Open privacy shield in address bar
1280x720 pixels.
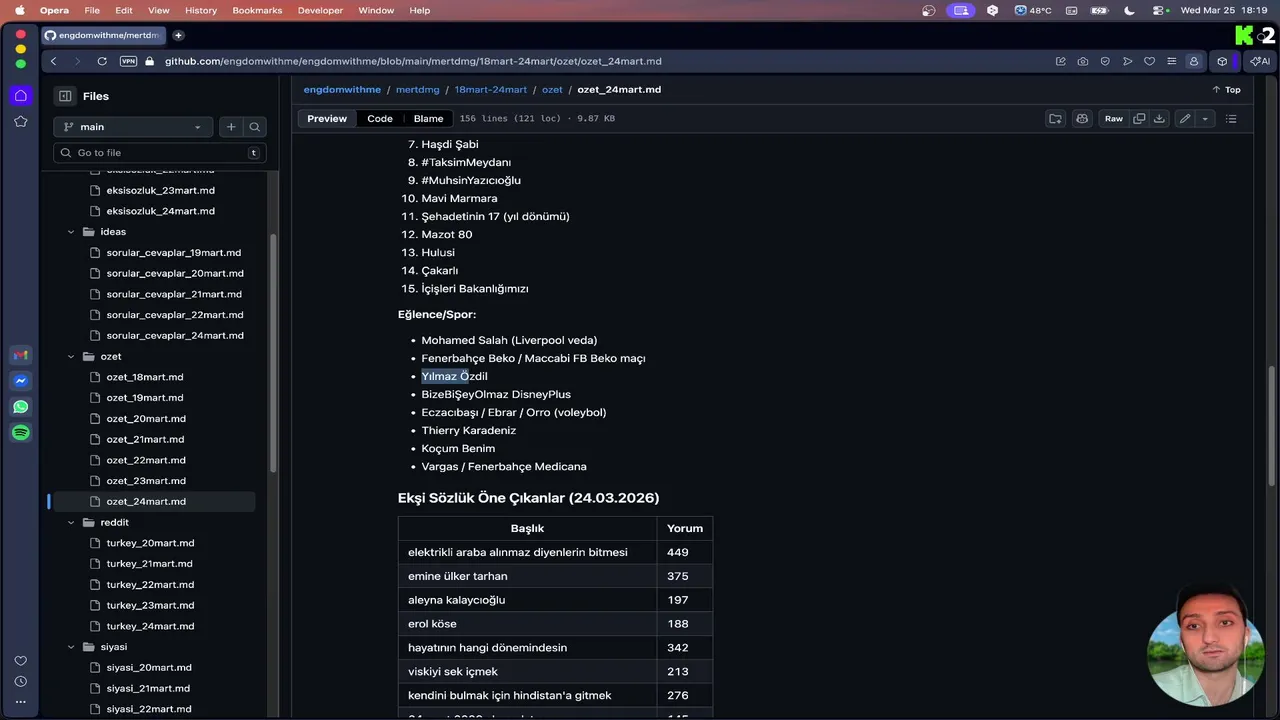point(1105,61)
